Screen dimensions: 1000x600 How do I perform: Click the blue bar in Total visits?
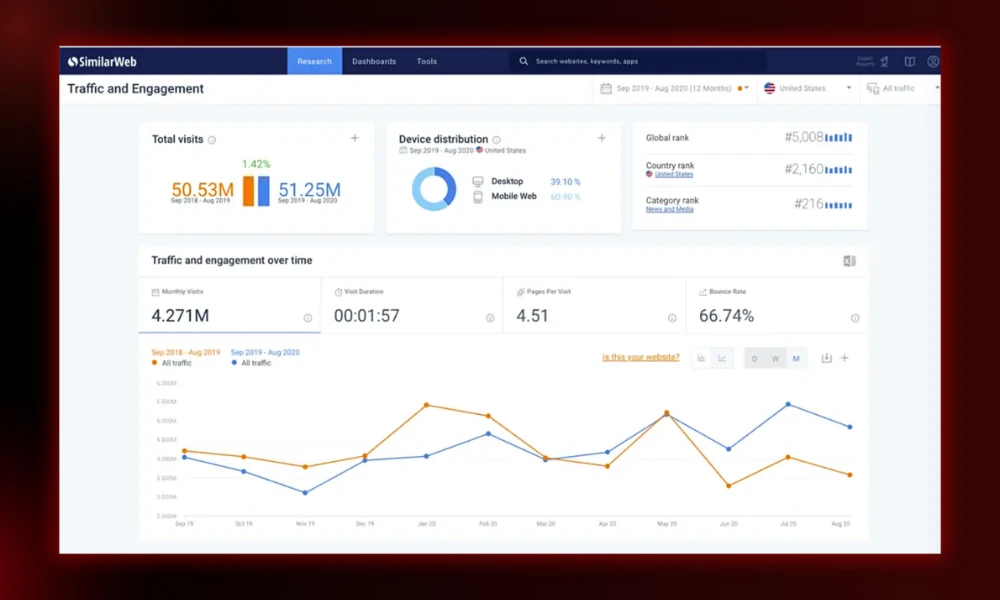263,191
